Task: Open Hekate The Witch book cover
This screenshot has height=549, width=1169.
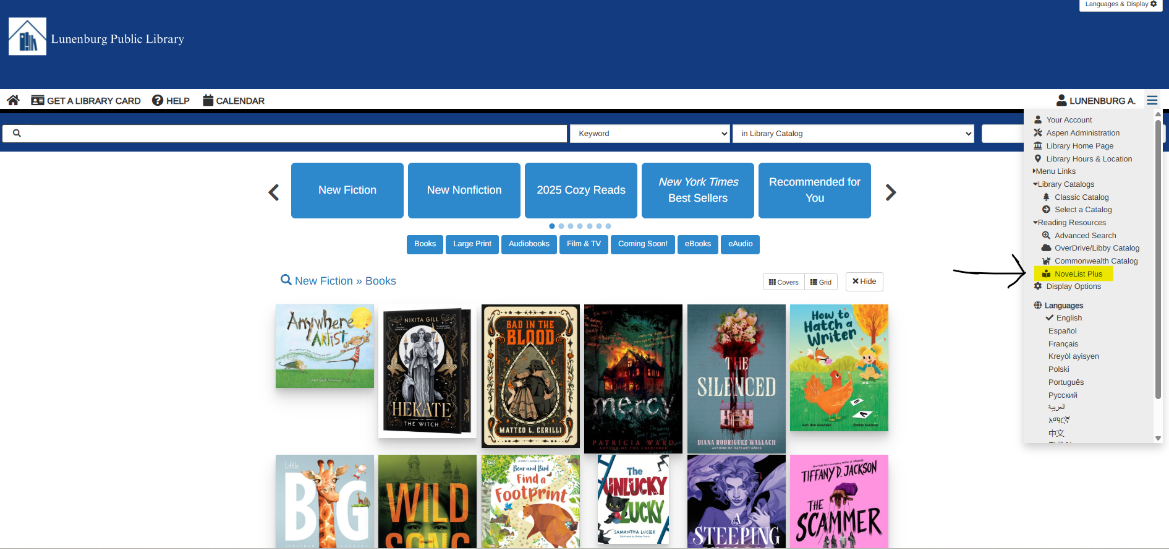Action: point(426,371)
